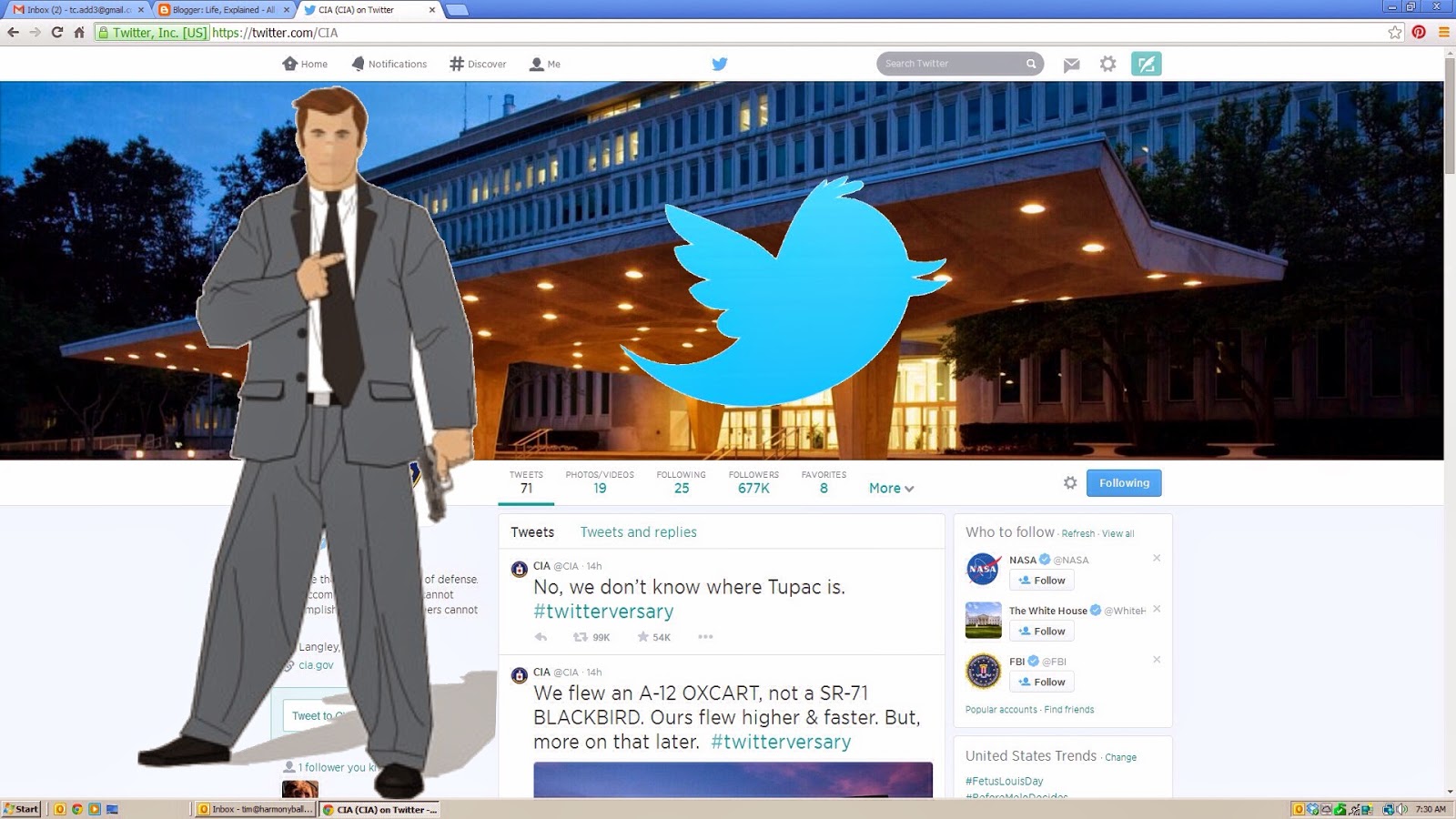
Task: View the Followers 677K stat
Action: [753, 482]
